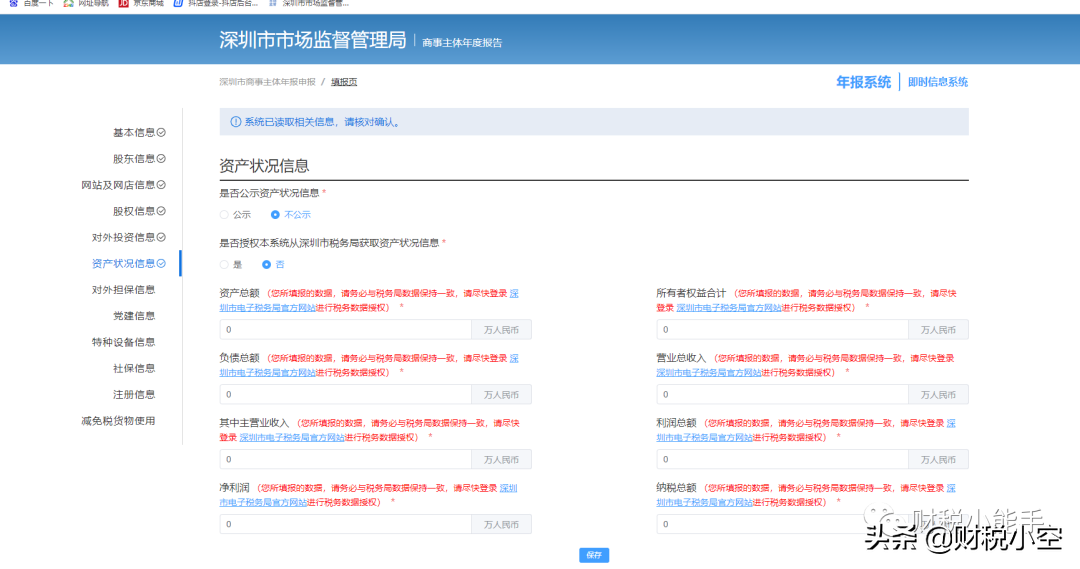This screenshot has height=569, width=1080.
Task: Open tax bureau link under 资产总额
Action: (x=267, y=308)
